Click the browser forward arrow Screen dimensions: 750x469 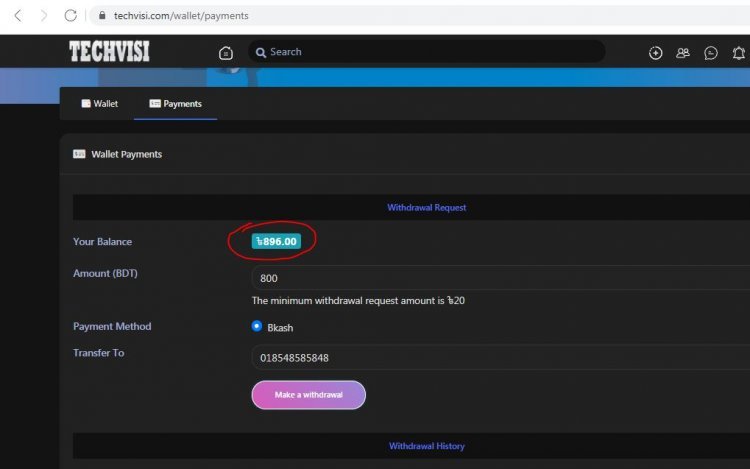point(43,16)
